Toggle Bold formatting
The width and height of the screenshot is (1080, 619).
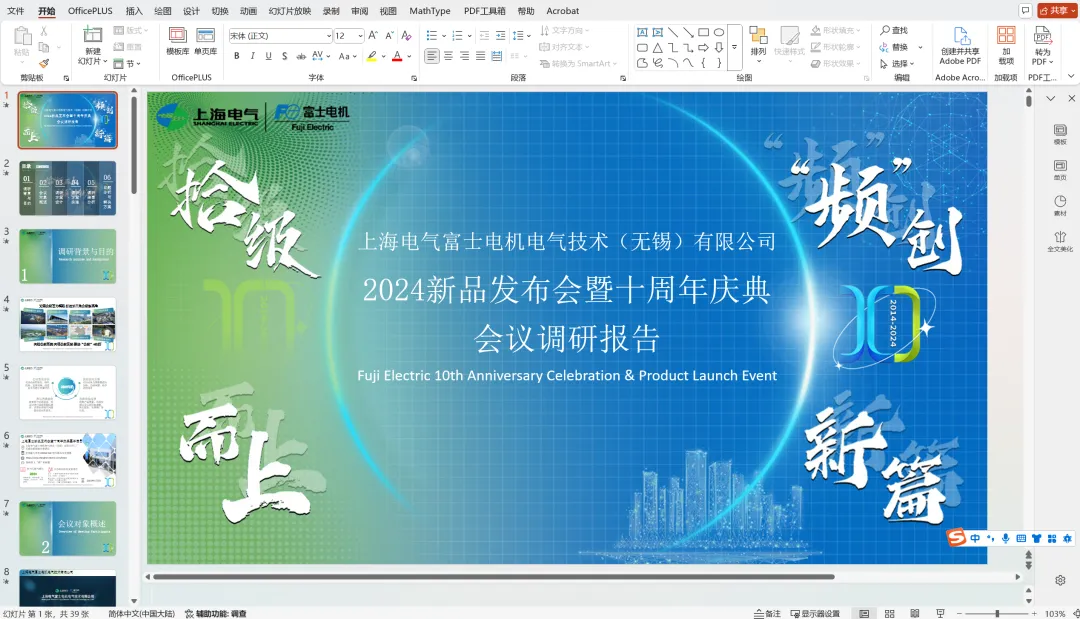tap(236, 56)
